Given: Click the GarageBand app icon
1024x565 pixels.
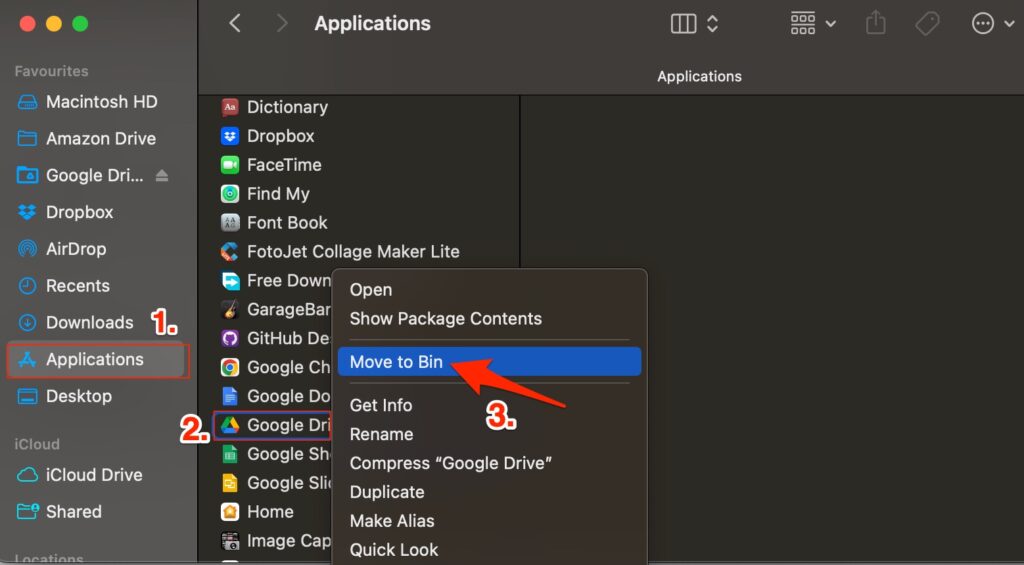Looking at the screenshot, I should [x=230, y=309].
